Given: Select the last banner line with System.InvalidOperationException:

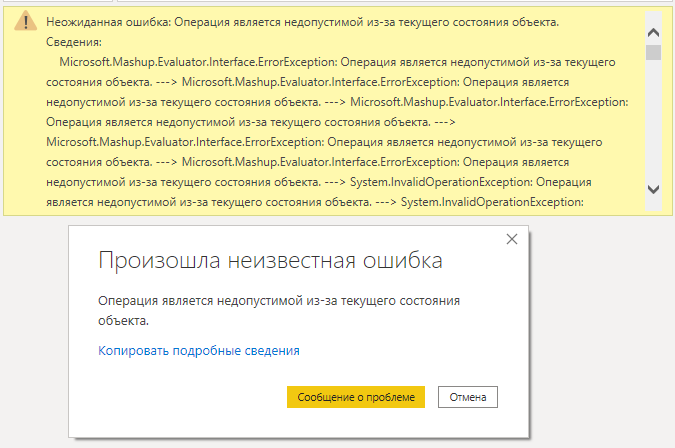Looking at the screenshot, I should tap(315, 202).
